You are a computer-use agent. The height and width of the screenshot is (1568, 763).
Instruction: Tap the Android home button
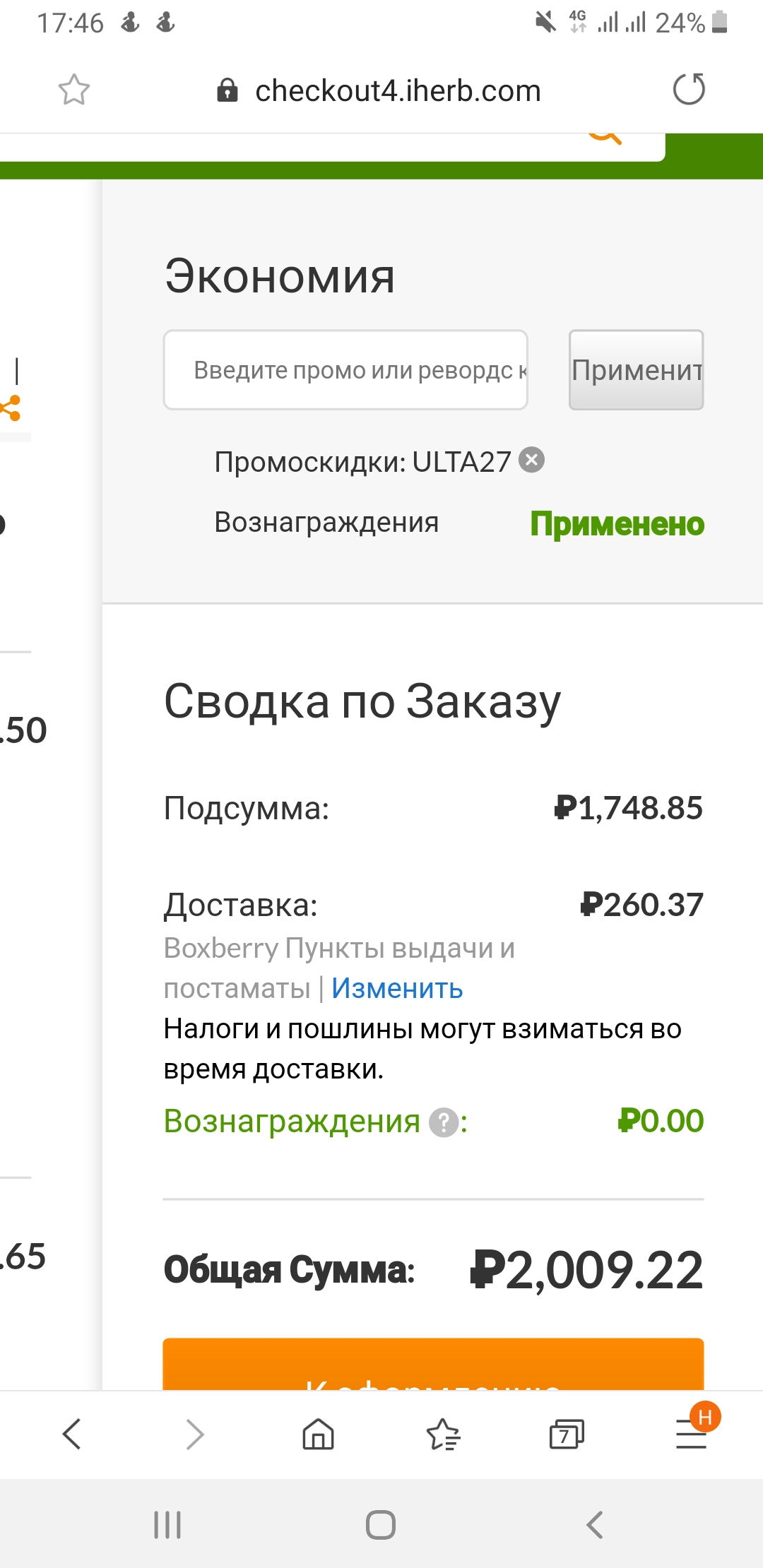[x=381, y=1525]
